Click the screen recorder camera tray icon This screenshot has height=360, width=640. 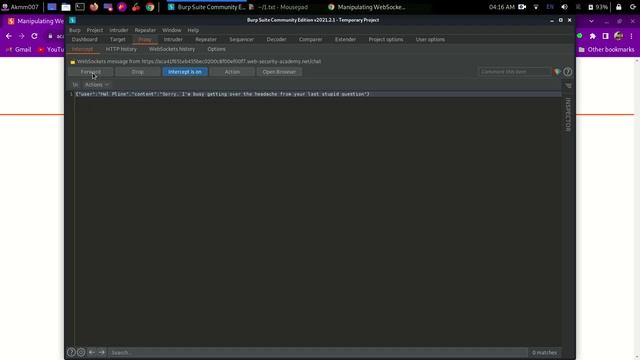522,7
